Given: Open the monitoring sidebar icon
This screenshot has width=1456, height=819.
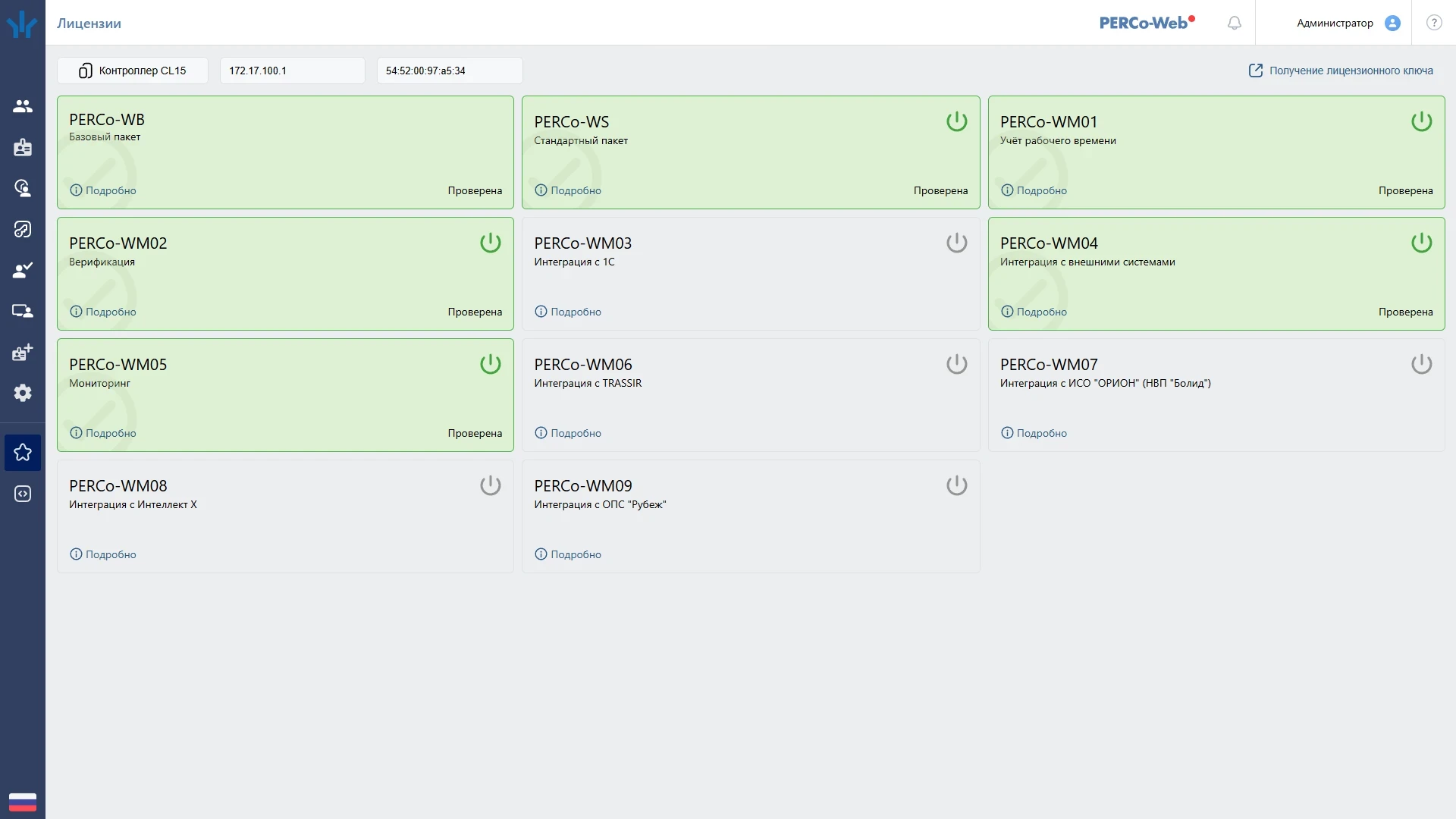Looking at the screenshot, I should 23,311.
